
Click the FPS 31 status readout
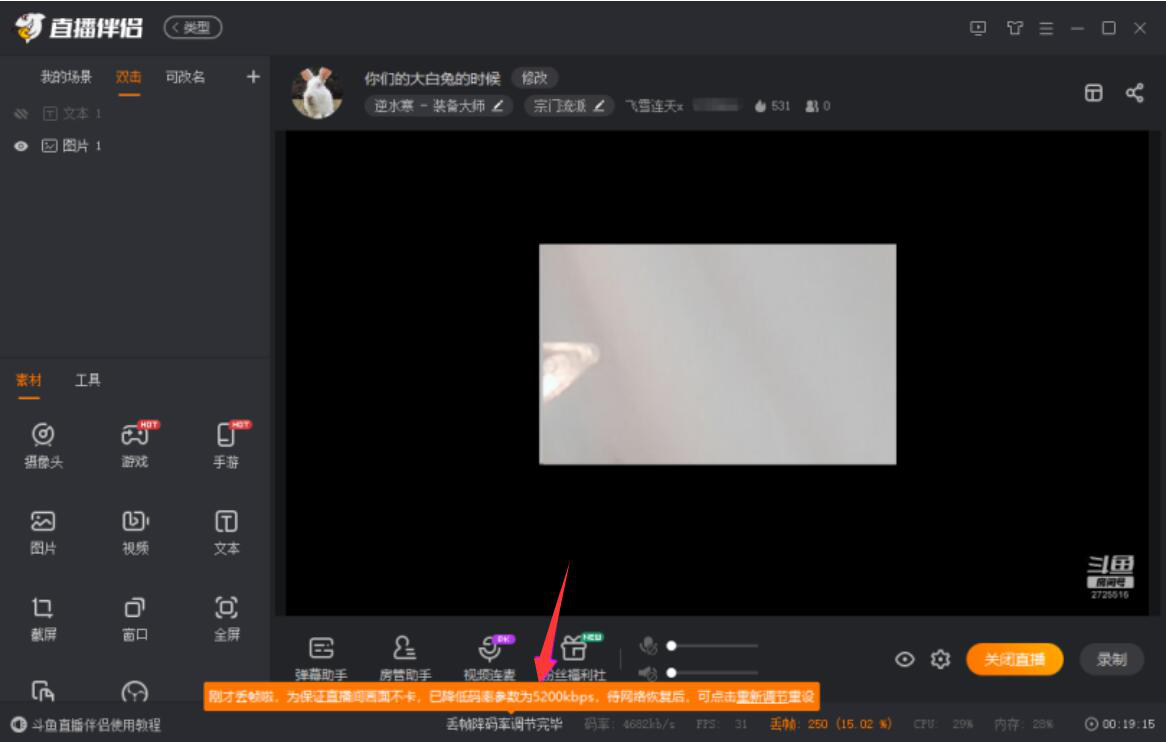coord(721,723)
